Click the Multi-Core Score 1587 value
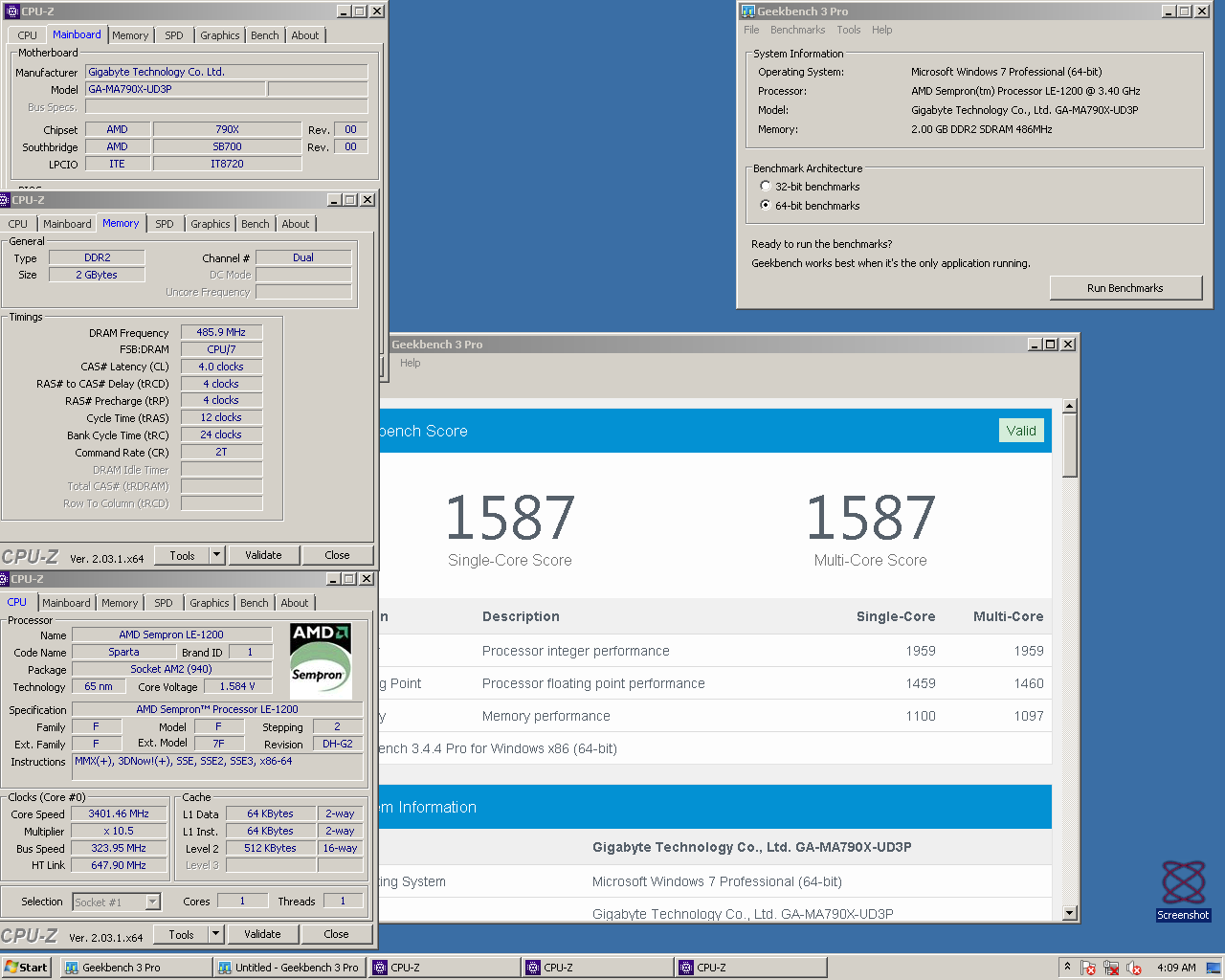1225x980 pixels. tap(870, 518)
